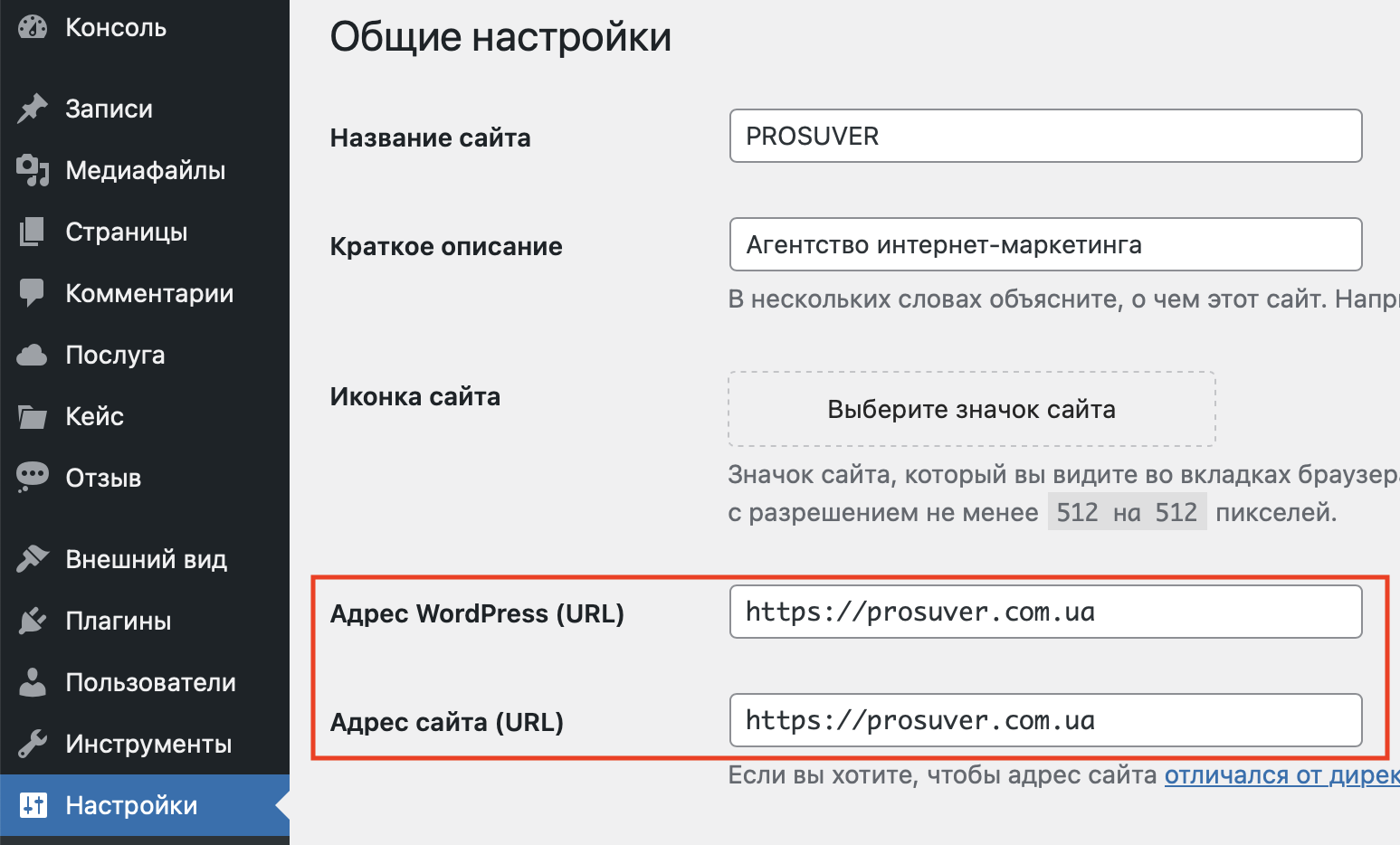The image size is (1400, 845).
Task: Click the Страницы pages icon
Action: click(x=32, y=231)
